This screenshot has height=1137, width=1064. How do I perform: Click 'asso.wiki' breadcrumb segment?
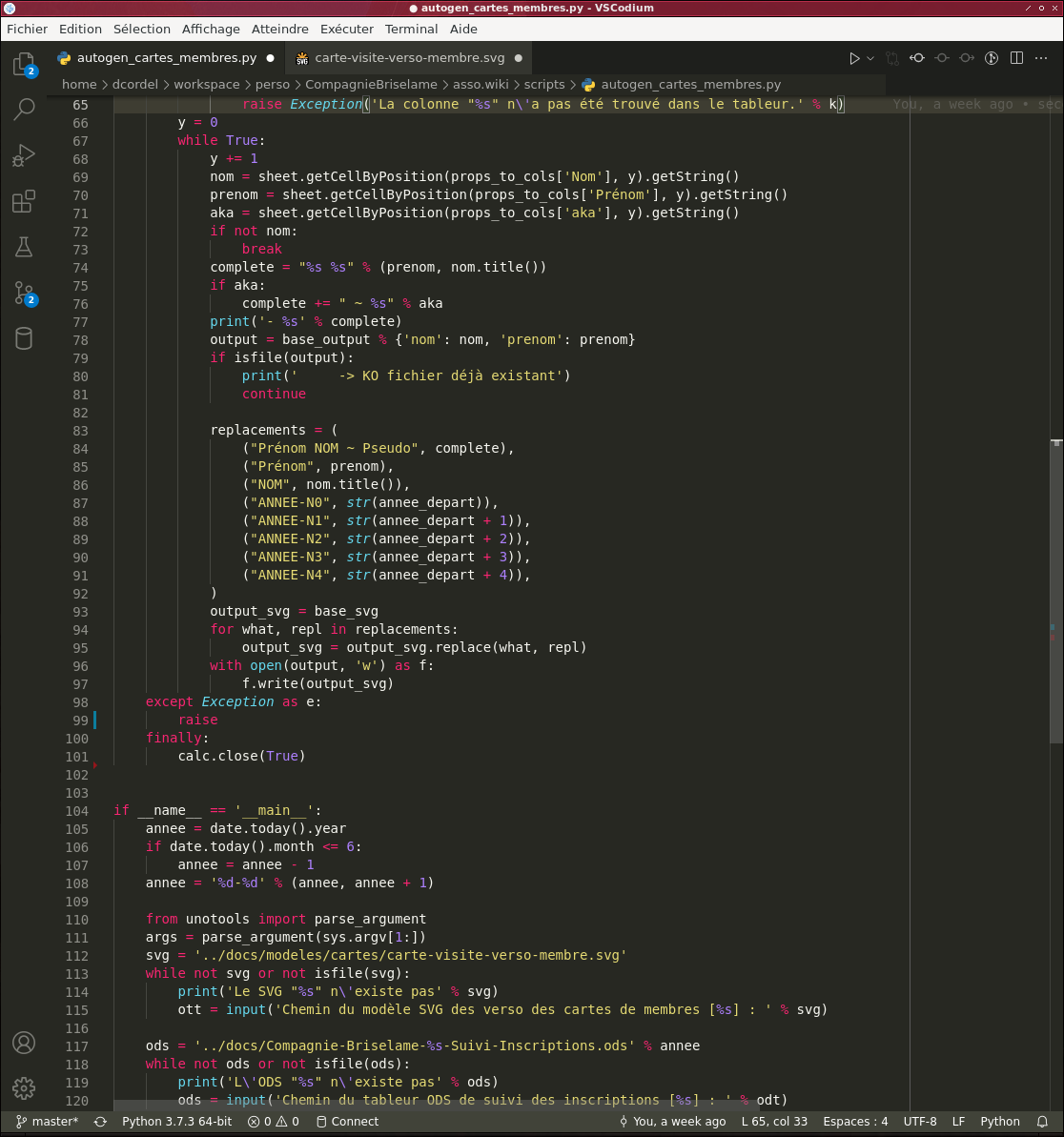pyautogui.click(x=481, y=85)
